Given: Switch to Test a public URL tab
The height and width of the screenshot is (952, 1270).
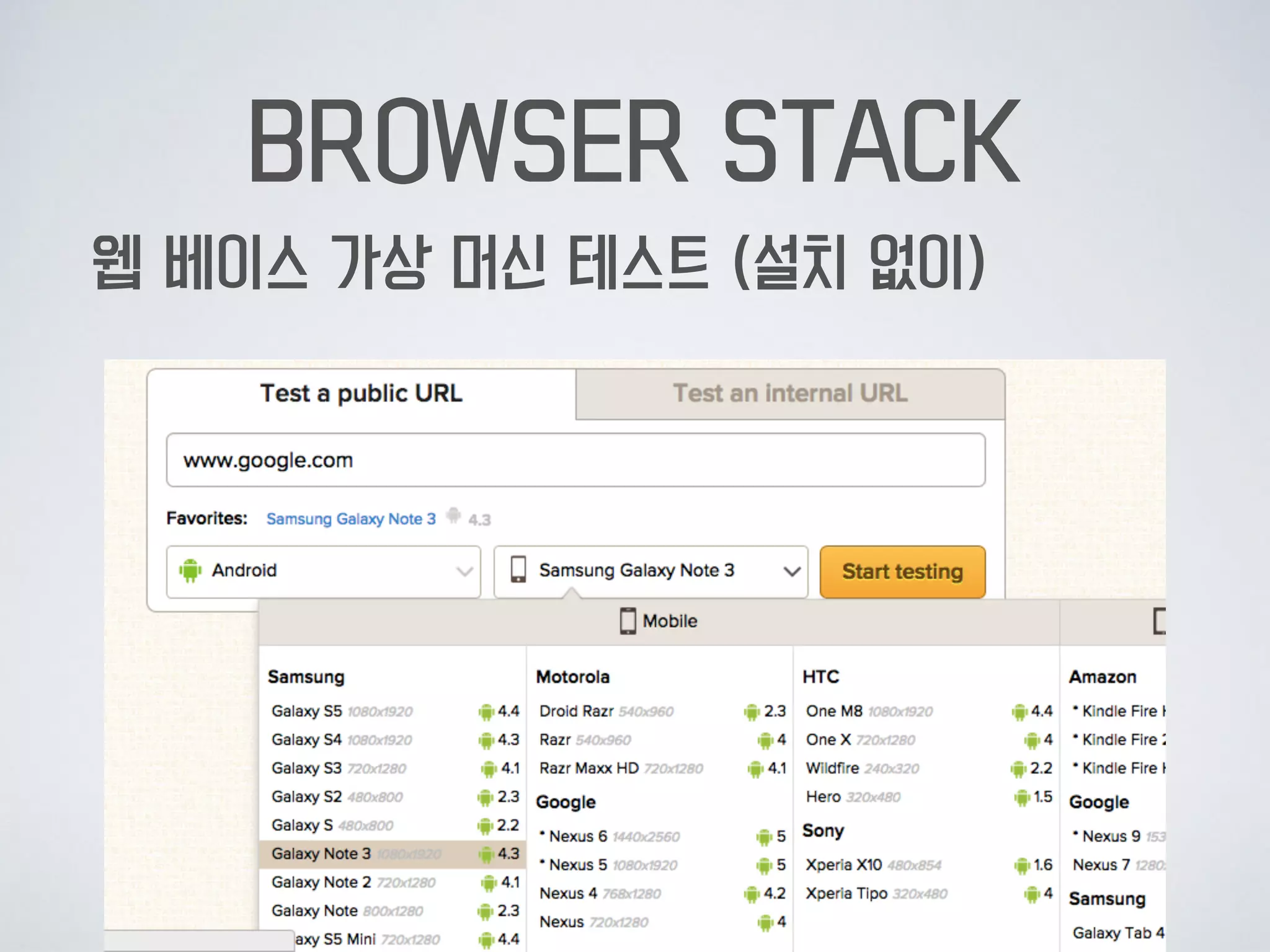Looking at the screenshot, I should point(362,394).
